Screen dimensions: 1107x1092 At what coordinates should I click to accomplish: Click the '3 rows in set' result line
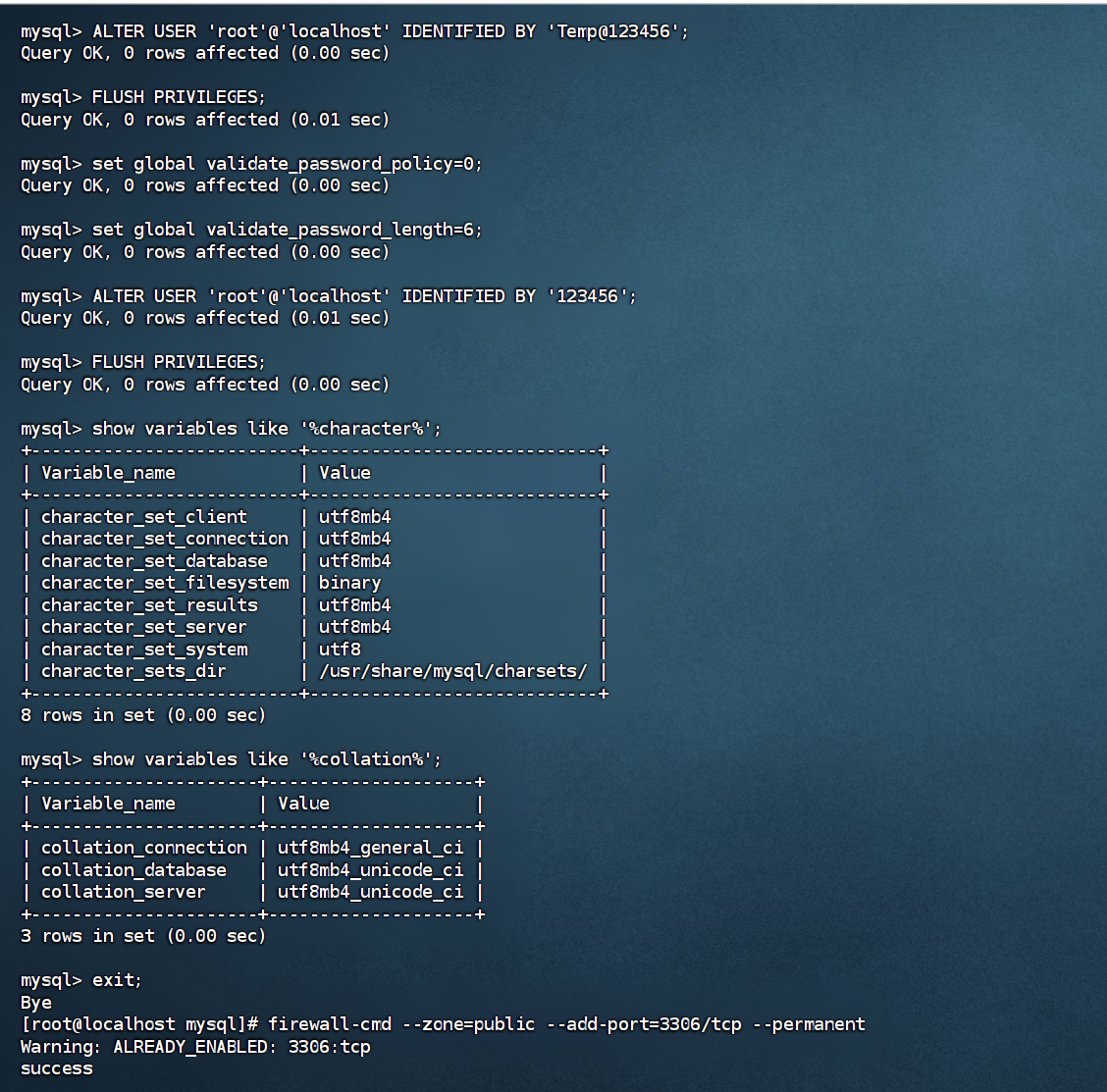coord(142,936)
